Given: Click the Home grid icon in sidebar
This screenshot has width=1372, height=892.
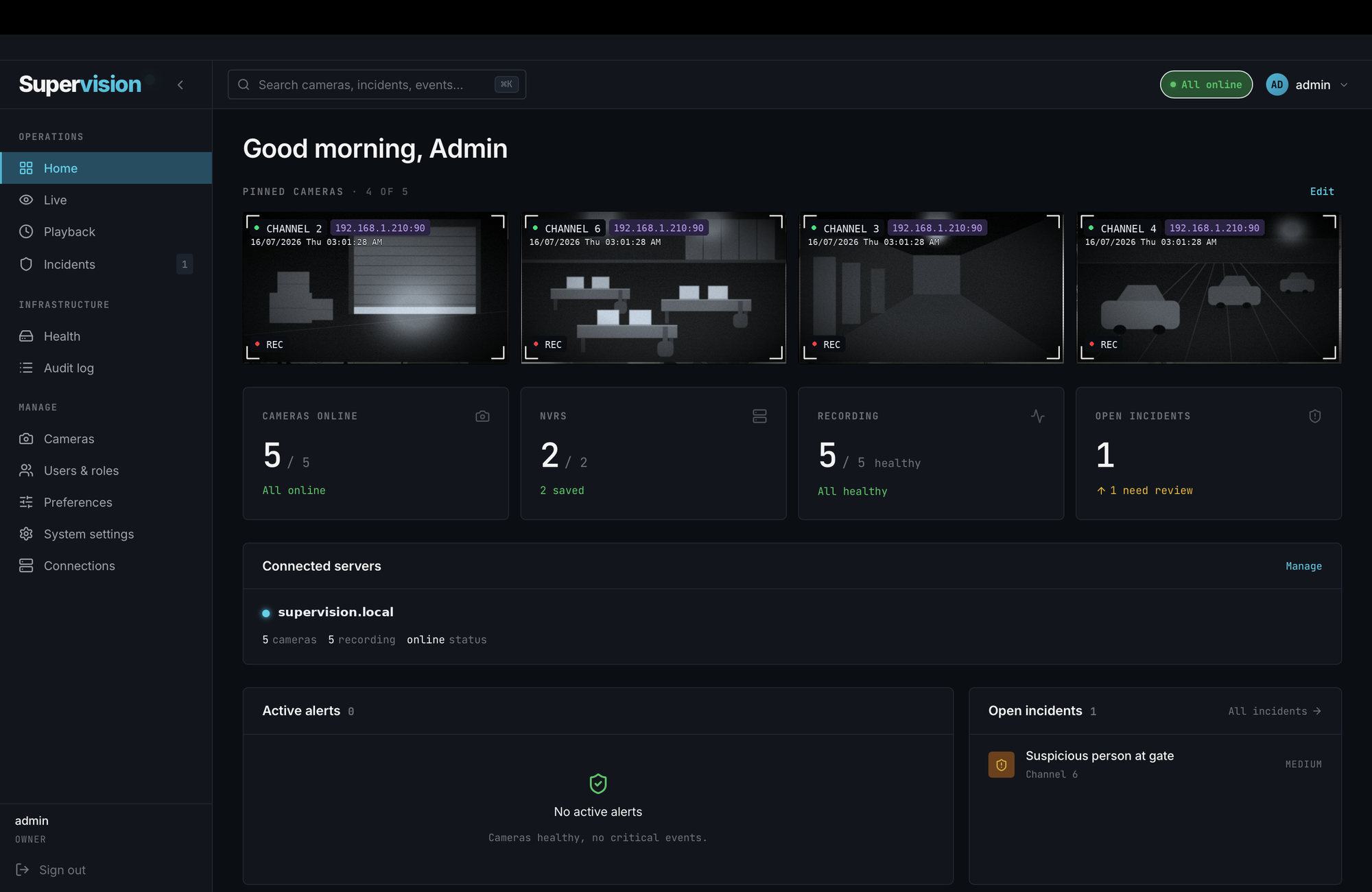Looking at the screenshot, I should pyautogui.click(x=26, y=168).
